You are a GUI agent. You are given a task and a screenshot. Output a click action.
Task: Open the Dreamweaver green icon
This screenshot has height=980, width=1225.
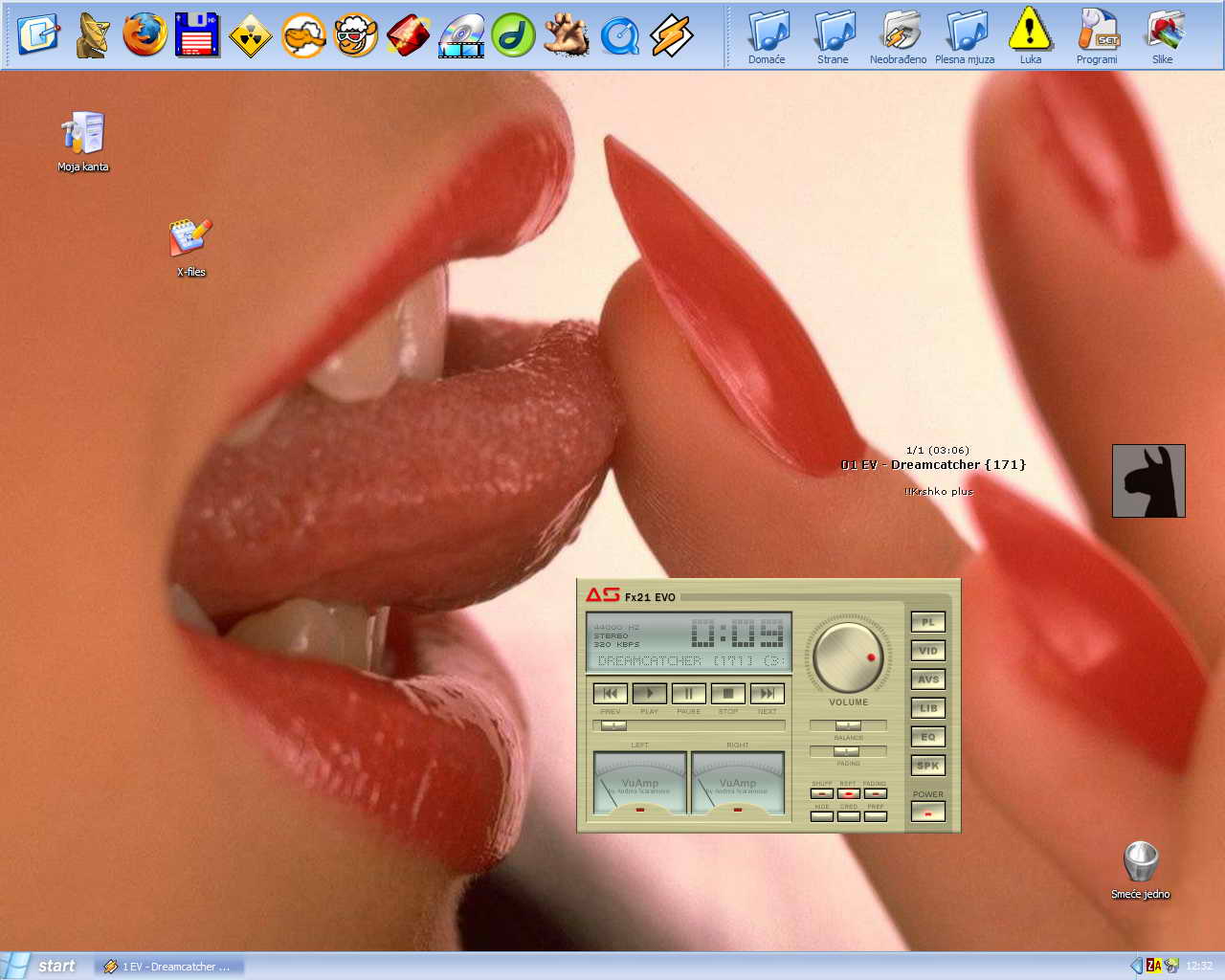(513, 36)
